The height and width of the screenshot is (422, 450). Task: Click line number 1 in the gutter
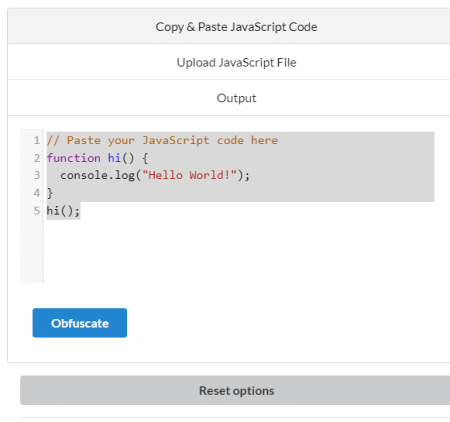pos(37,140)
